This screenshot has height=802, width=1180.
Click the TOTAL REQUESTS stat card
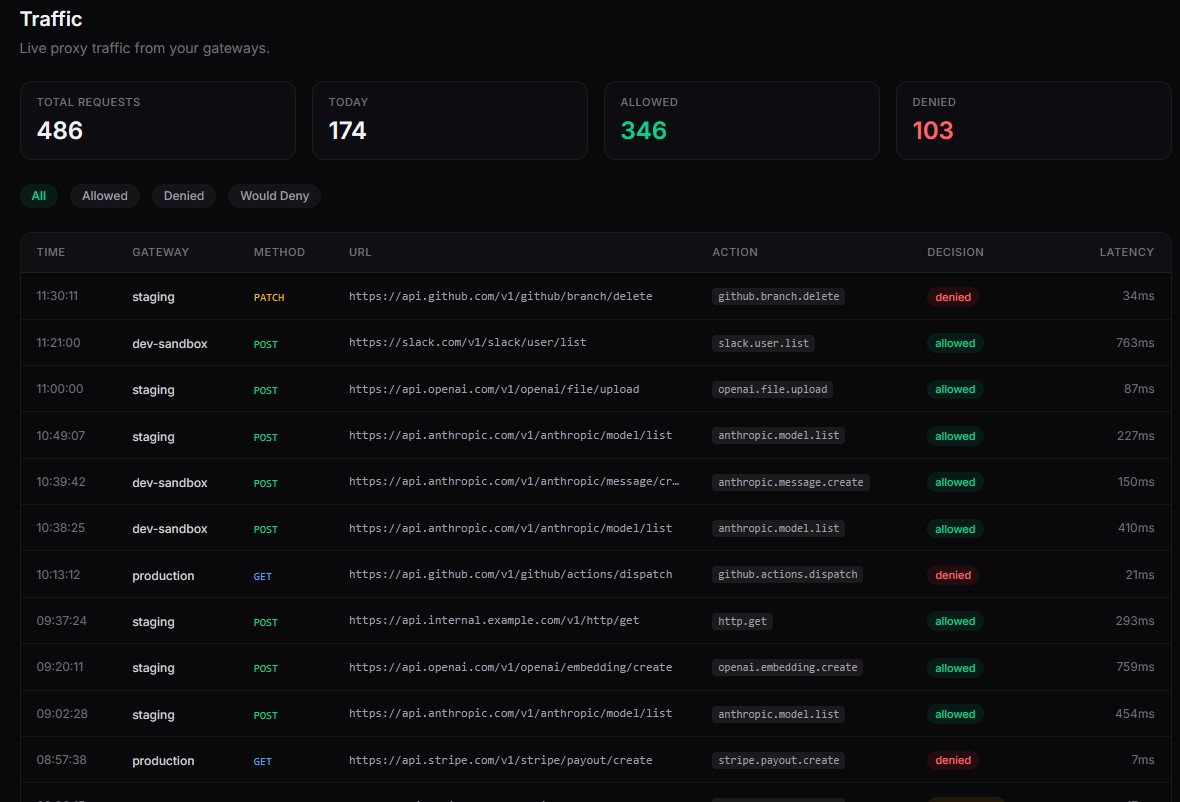(157, 120)
